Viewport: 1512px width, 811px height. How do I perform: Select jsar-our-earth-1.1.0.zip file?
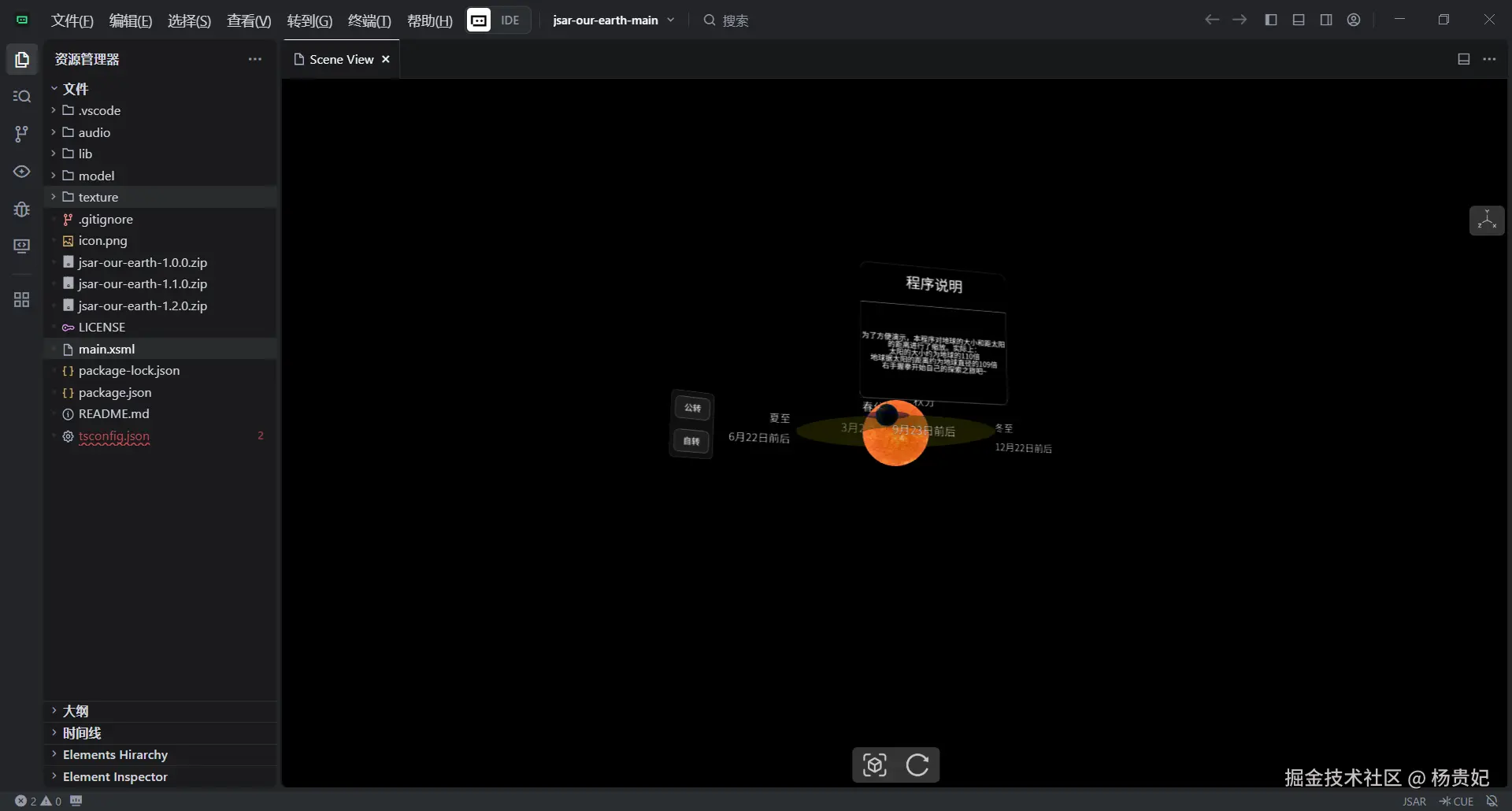point(160,283)
